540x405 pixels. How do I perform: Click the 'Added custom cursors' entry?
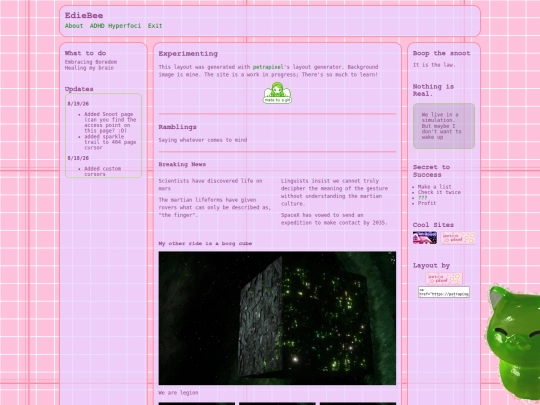point(103,171)
